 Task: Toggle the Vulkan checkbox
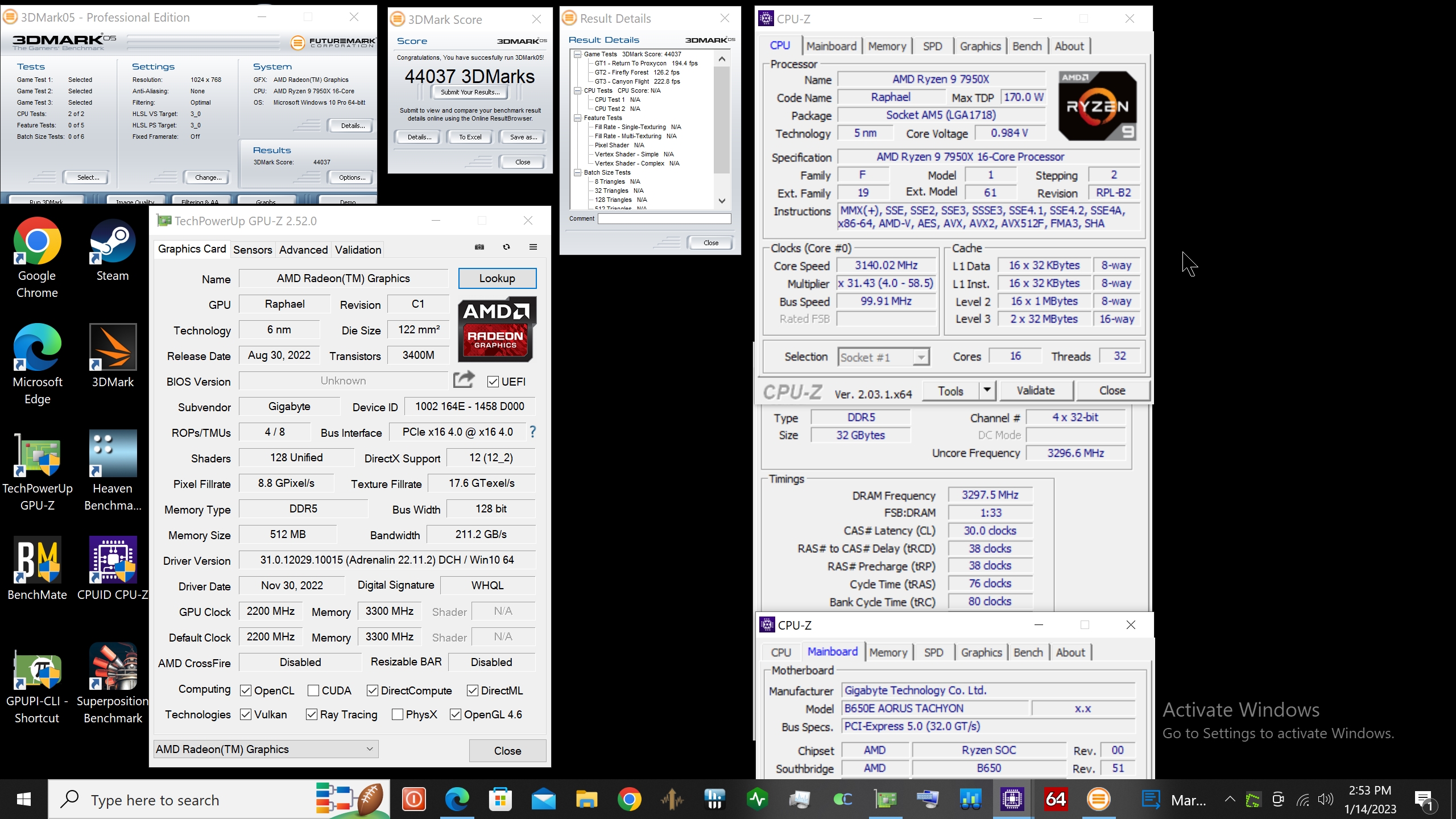246,714
